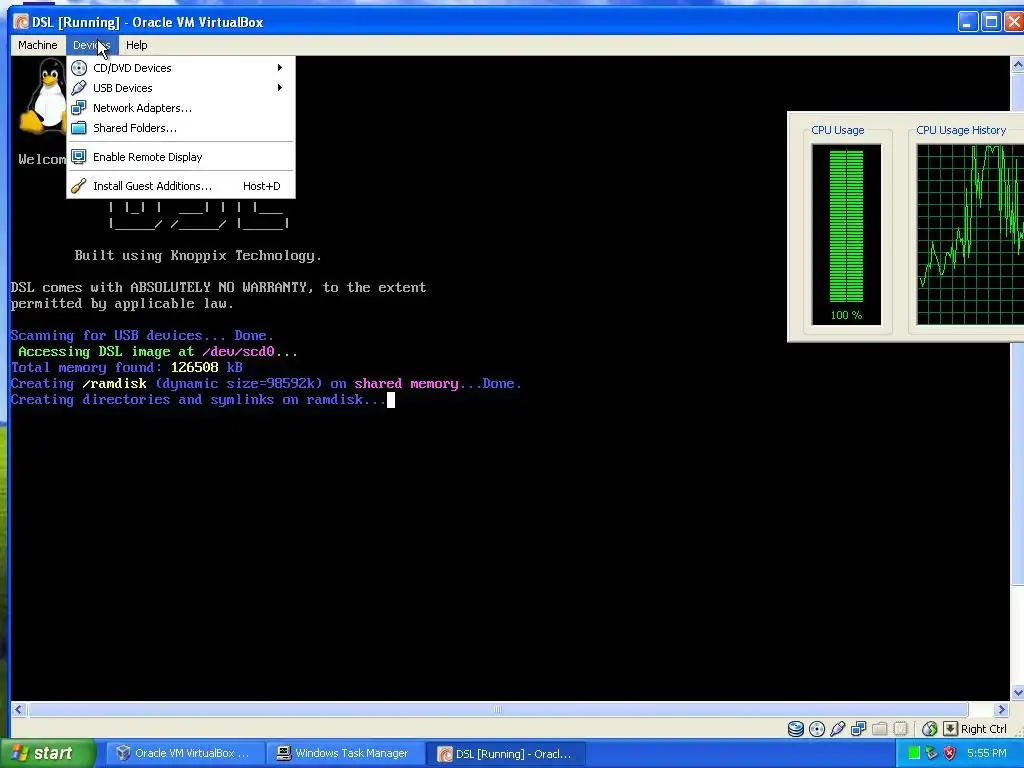Viewport: 1024px width, 768px height.
Task: Click the Remote Display monitor icon
Action: [79, 157]
